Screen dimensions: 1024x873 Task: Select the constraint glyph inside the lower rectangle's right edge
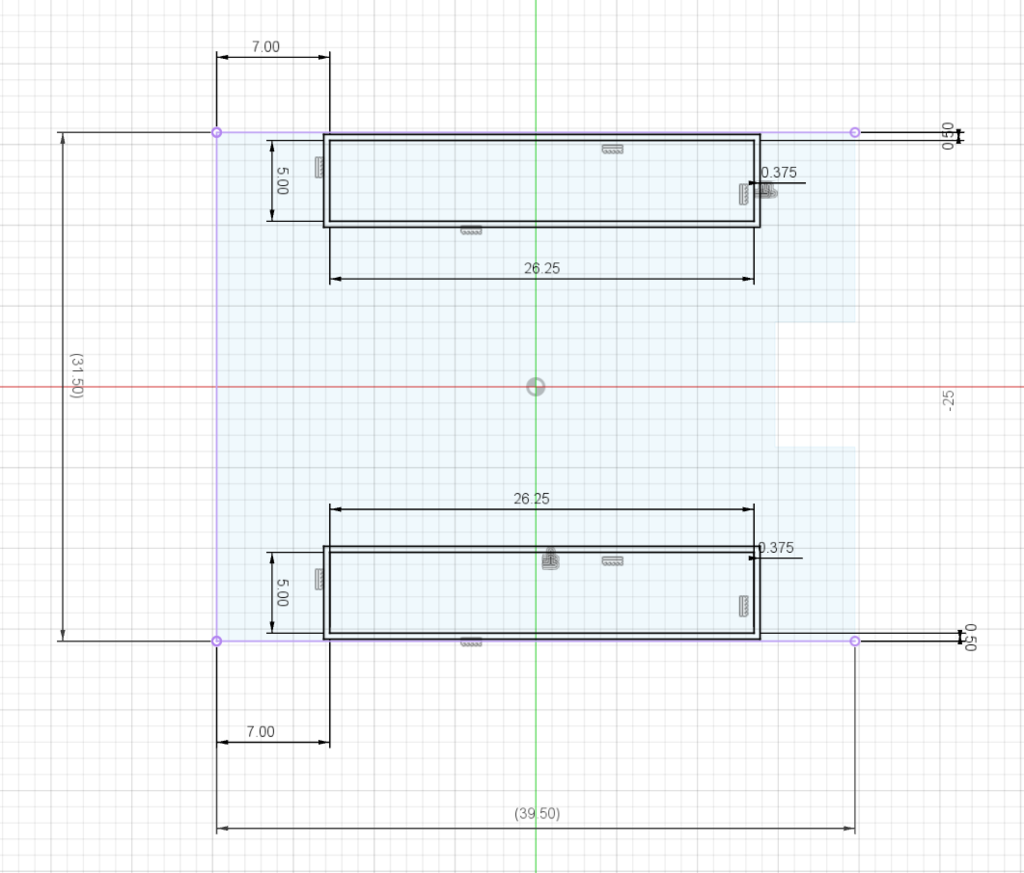pos(744,606)
